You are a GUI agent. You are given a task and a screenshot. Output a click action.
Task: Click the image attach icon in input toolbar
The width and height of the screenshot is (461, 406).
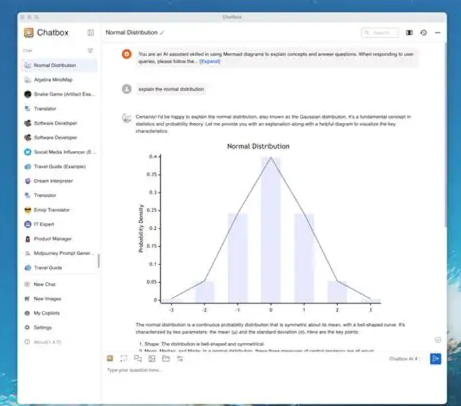[110, 358]
